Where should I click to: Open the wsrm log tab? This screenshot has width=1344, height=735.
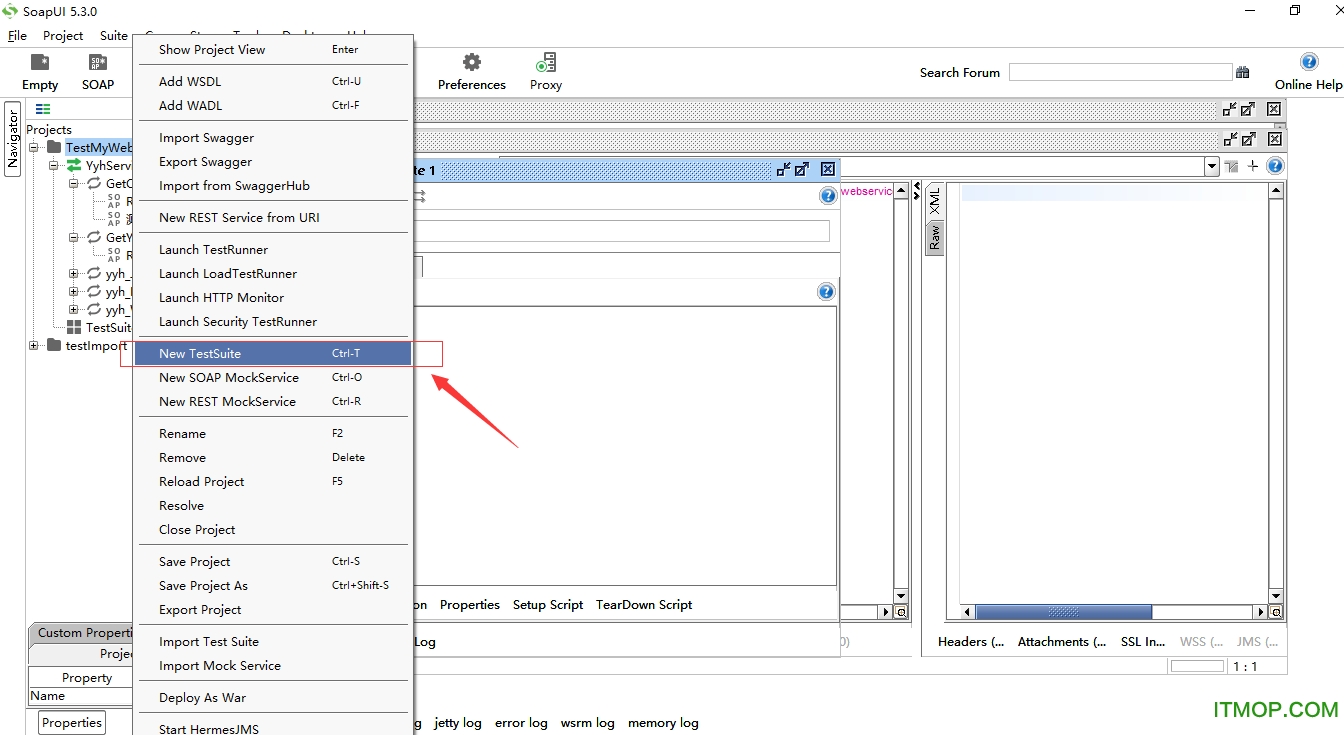tap(587, 722)
